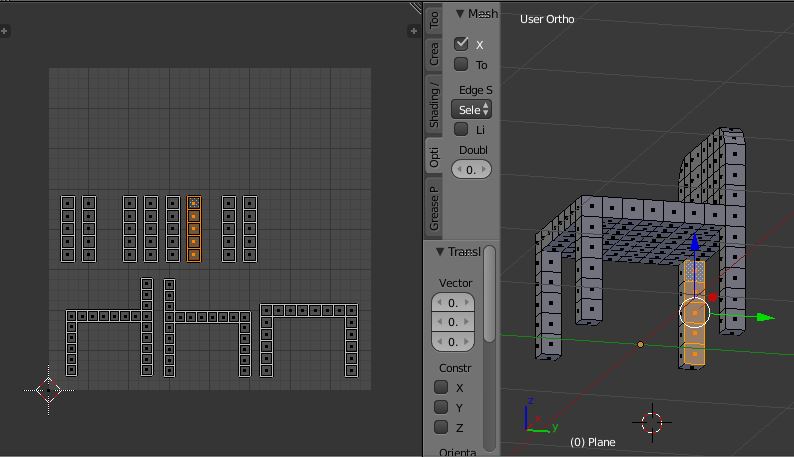Image resolution: width=794 pixels, height=457 pixels.
Task: Click the UV editor area split corner widget
Action: pyautogui.click(x=416, y=7)
